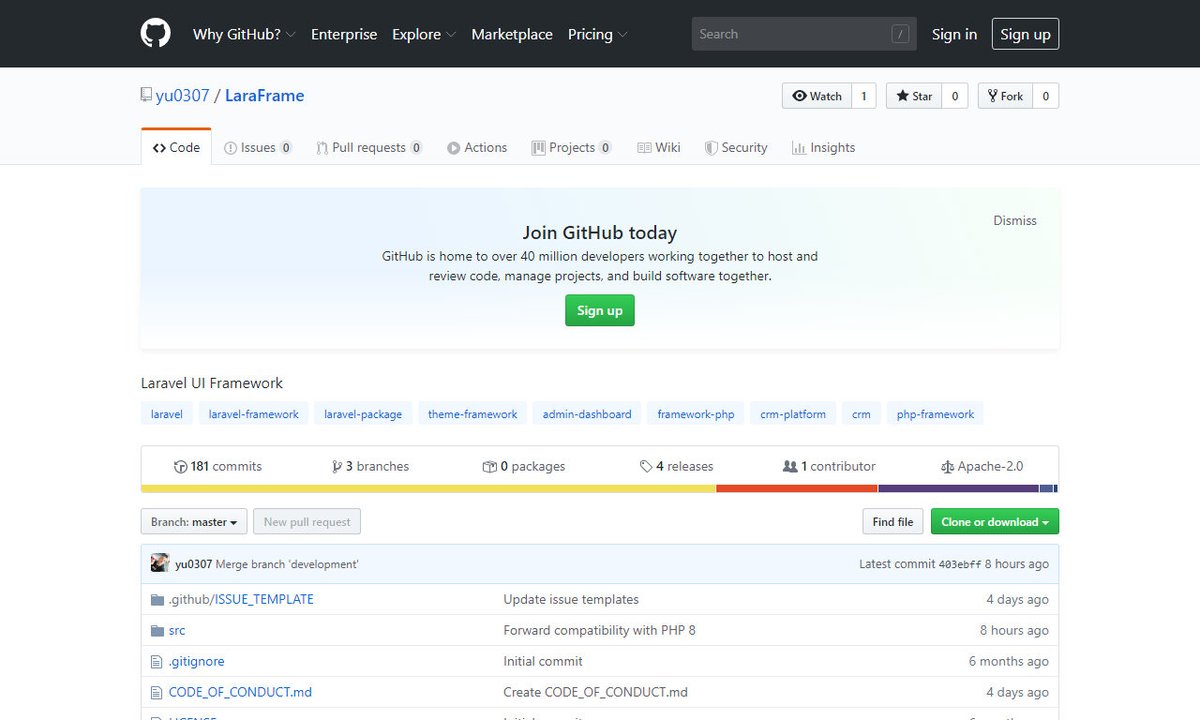1200x720 pixels.
Task: Click the Watch count of 1
Action: click(864, 96)
